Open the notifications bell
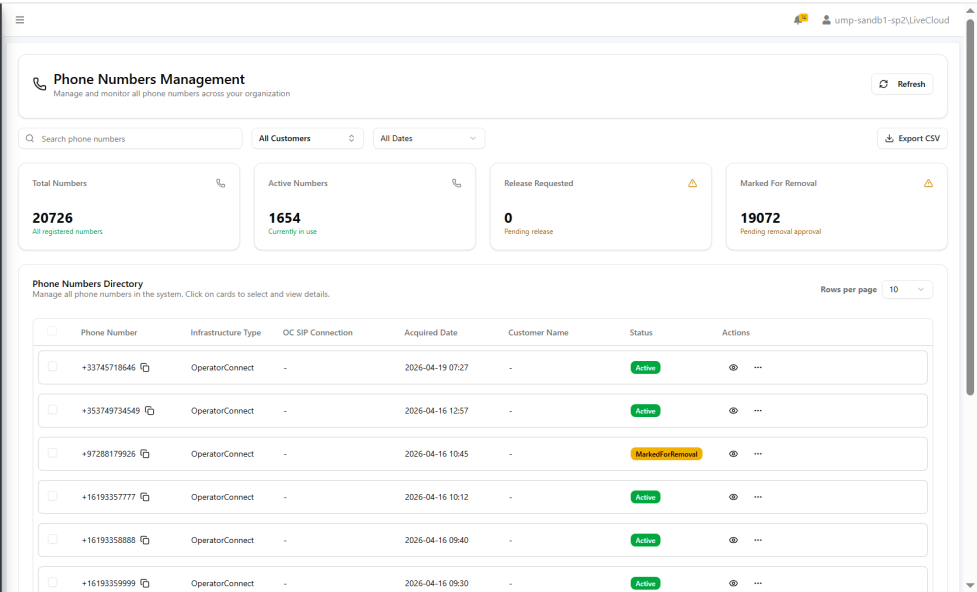 [799, 20]
